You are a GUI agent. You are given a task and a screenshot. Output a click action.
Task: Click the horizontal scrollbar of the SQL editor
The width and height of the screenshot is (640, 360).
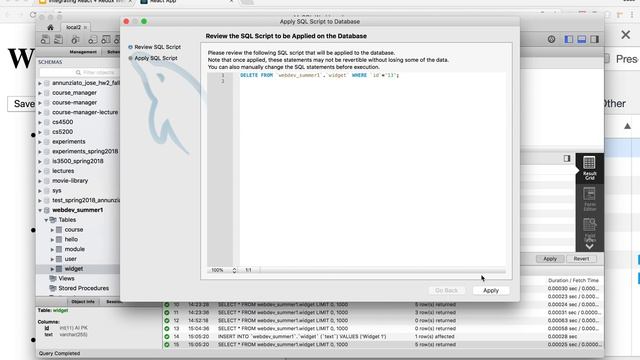pyautogui.click(x=382, y=270)
